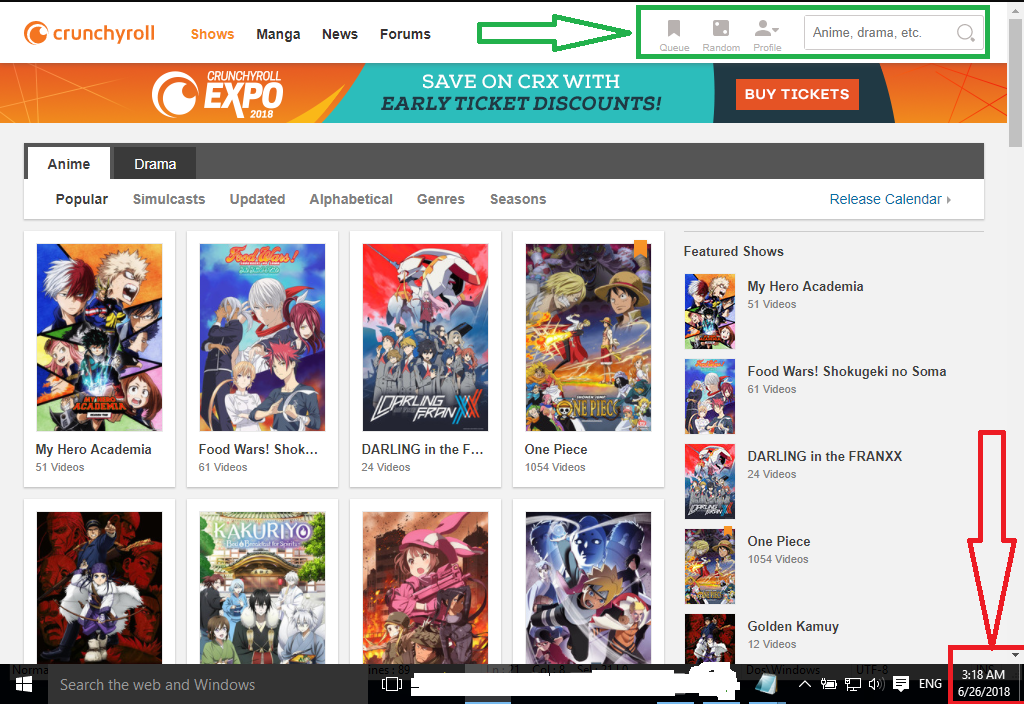Open One Piece poster in grid
This screenshot has width=1024, height=704.
pos(588,338)
